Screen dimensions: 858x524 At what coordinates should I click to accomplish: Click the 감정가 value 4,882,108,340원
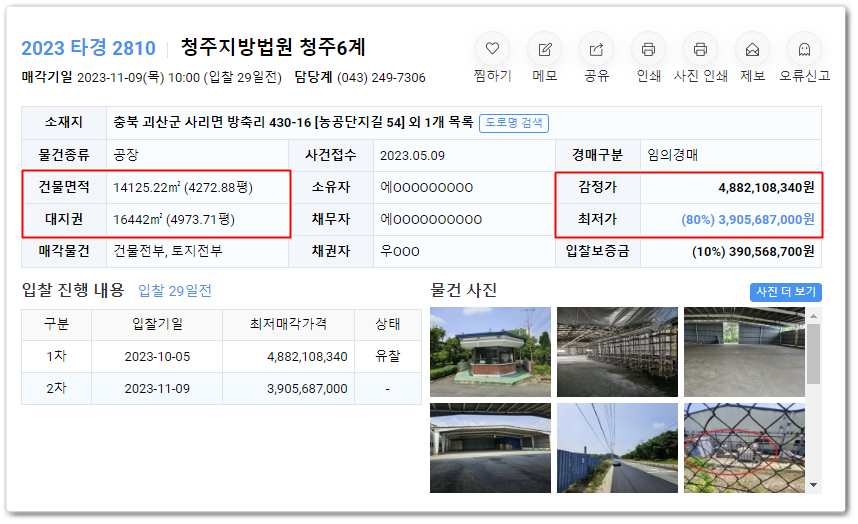pyautogui.click(x=766, y=188)
